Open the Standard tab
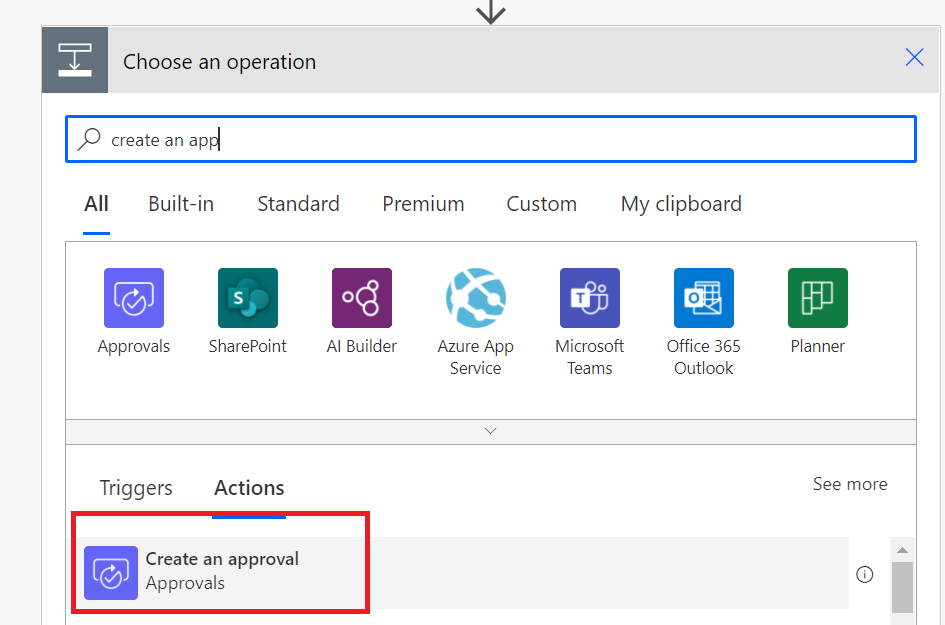This screenshot has width=945, height=625. (x=298, y=204)
